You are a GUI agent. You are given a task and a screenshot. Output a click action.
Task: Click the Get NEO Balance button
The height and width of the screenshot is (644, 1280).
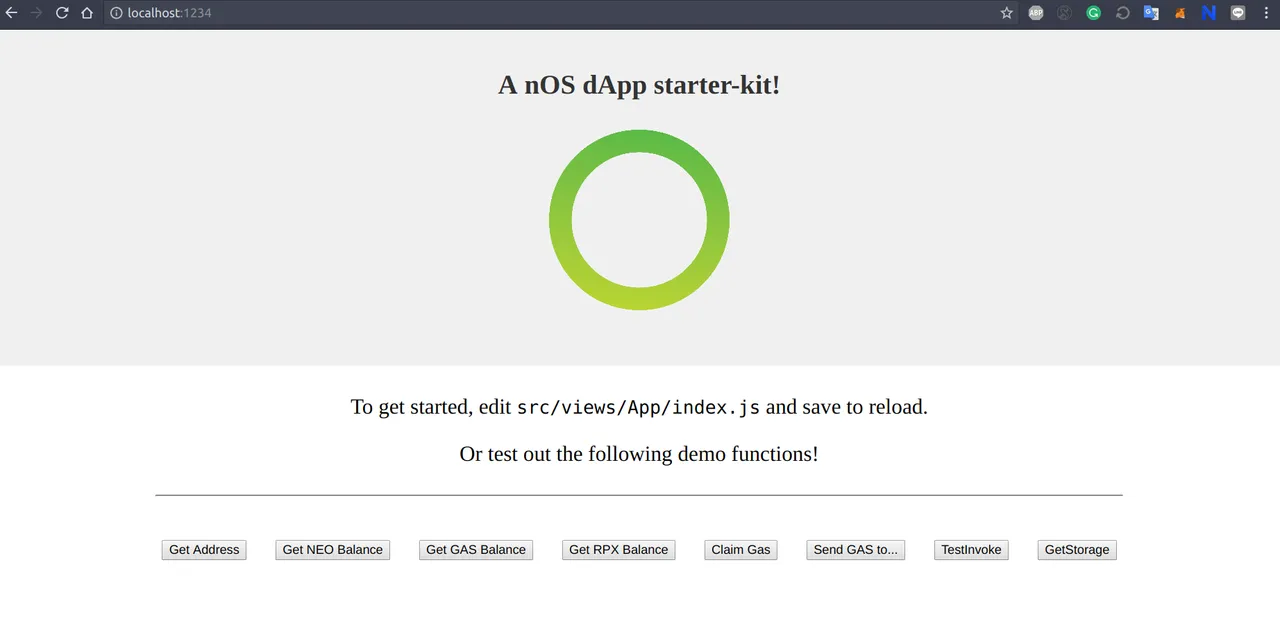(333, 550)
